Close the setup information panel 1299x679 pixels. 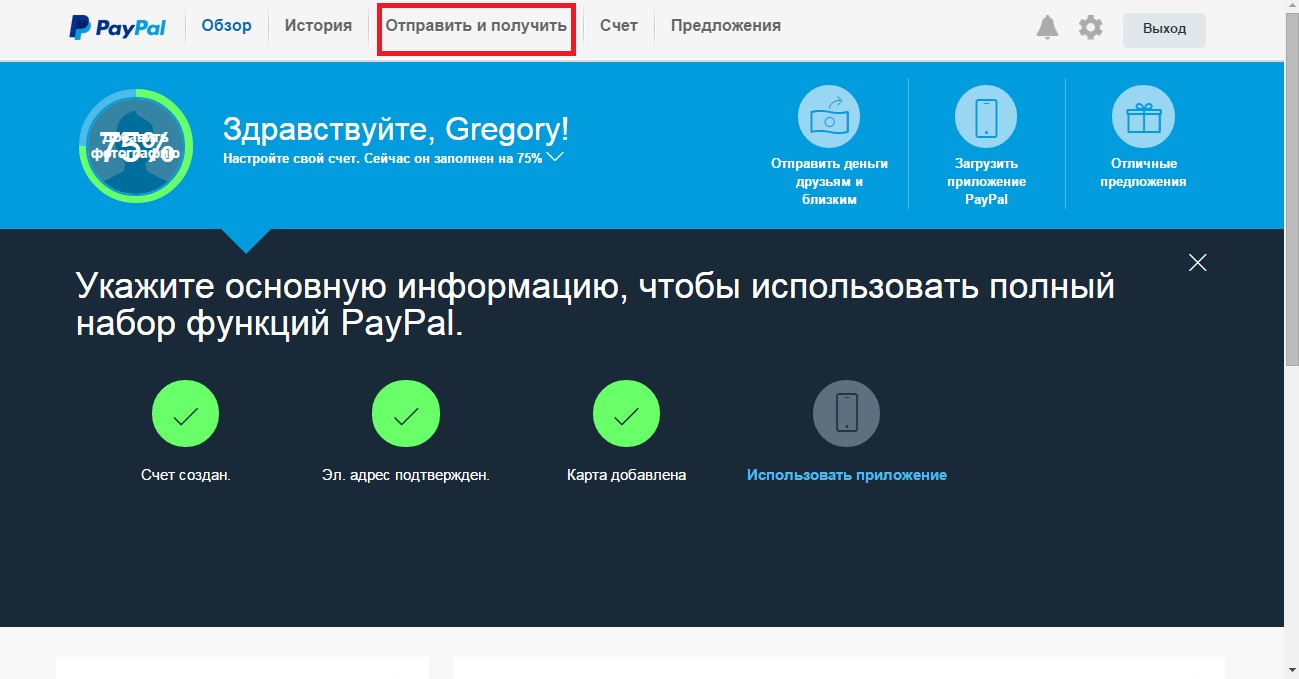point(1197,263)
